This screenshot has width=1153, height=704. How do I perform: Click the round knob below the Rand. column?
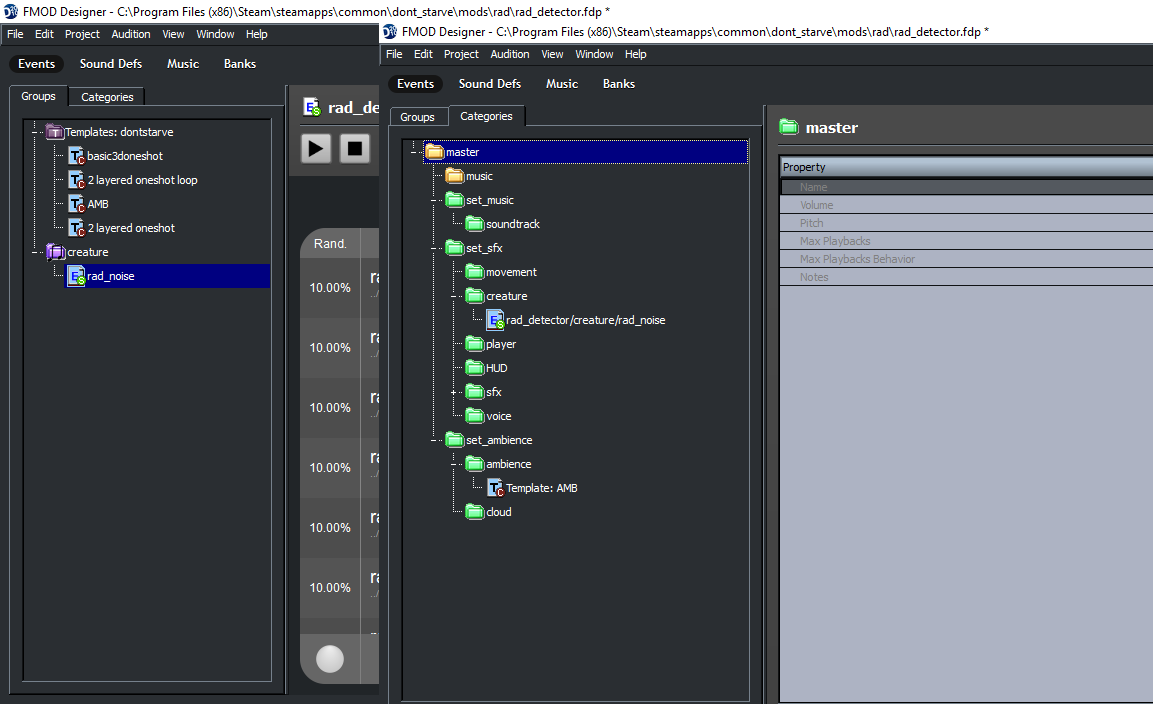(x=330, y=658)
